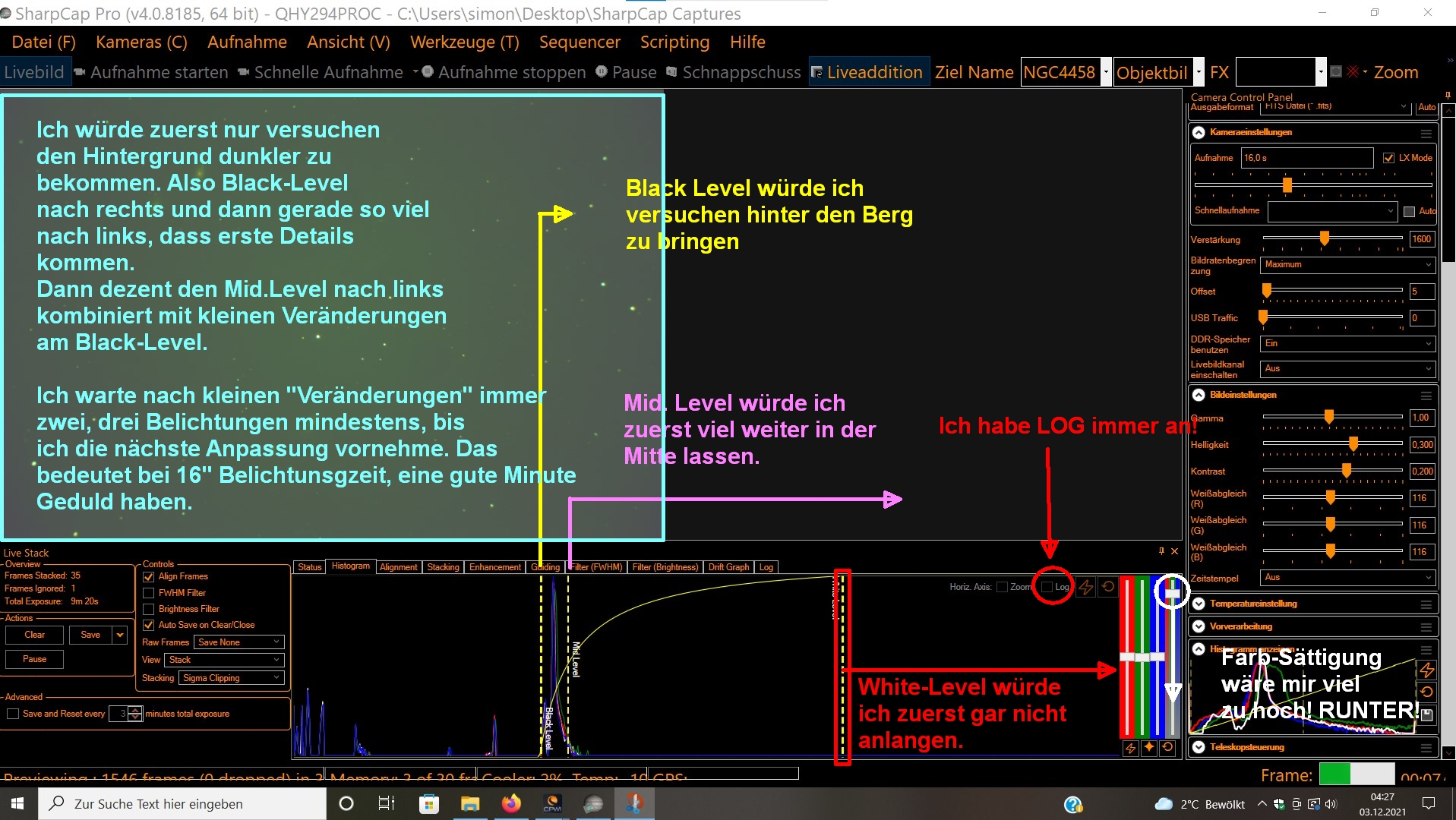Open Zeitstempel dropdown

click(1347, 578)
